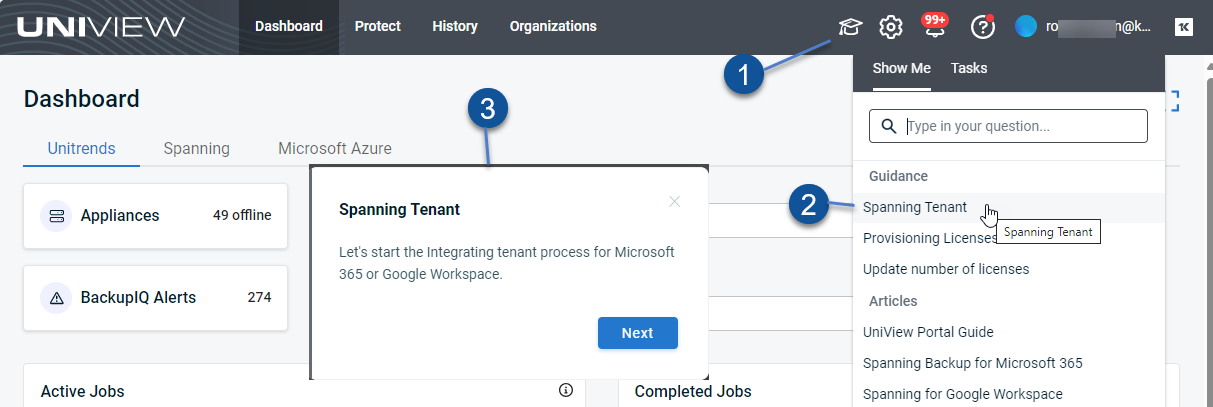Open the settings gear icon
Image resolution: width=1213 pixels, height=407 pixels.
(x=891, y=27)
